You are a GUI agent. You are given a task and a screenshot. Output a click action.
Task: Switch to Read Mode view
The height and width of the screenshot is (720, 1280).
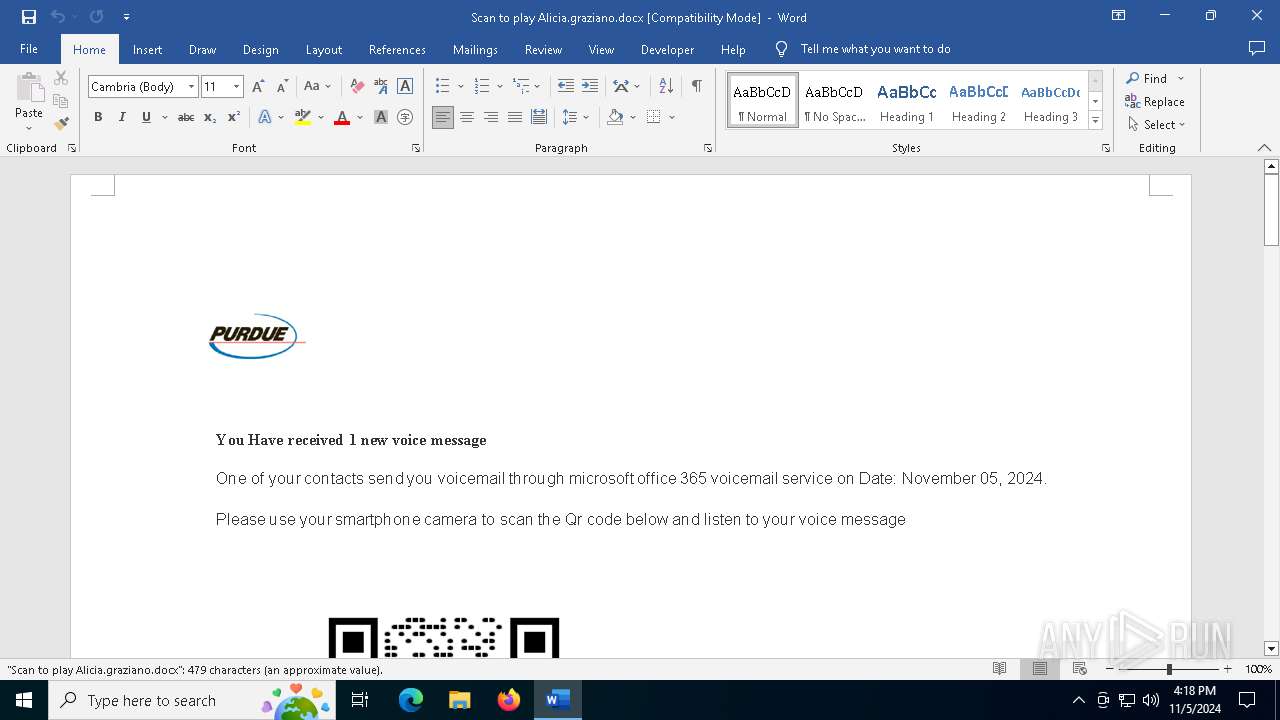pos(1000,669)
